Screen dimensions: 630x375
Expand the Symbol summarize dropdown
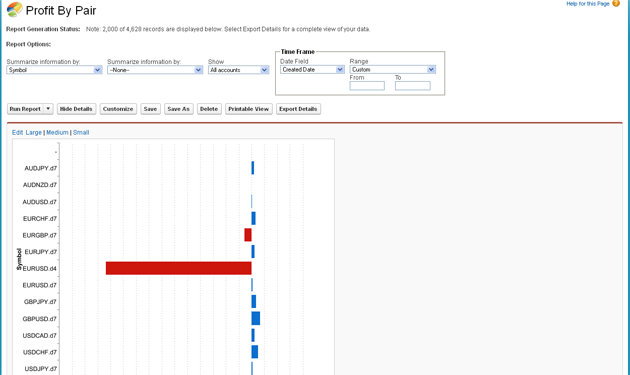[54, 70]
